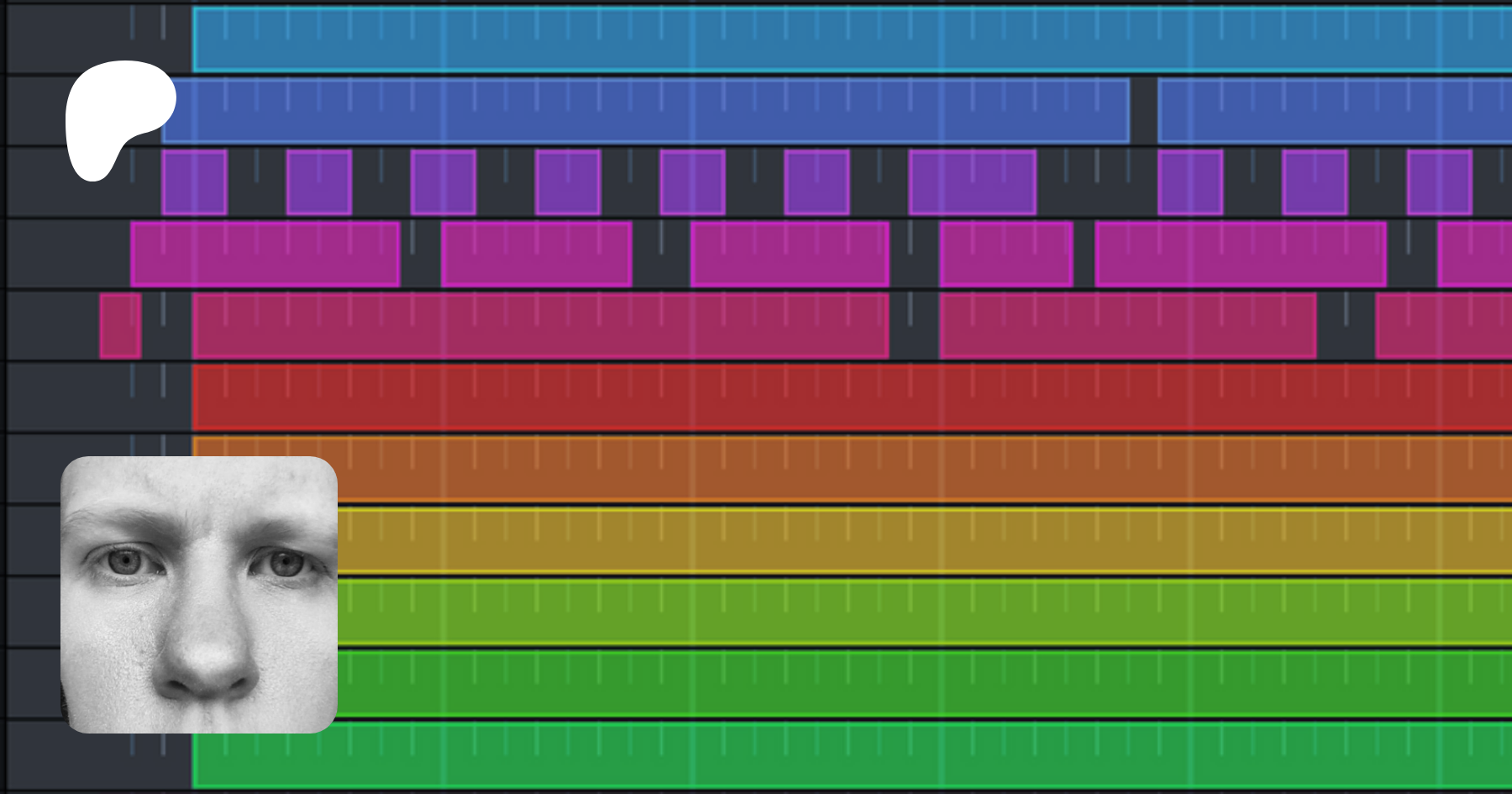
Task: Select the shortest magenta clip on the fourth track
Action: coord(1005,254)
